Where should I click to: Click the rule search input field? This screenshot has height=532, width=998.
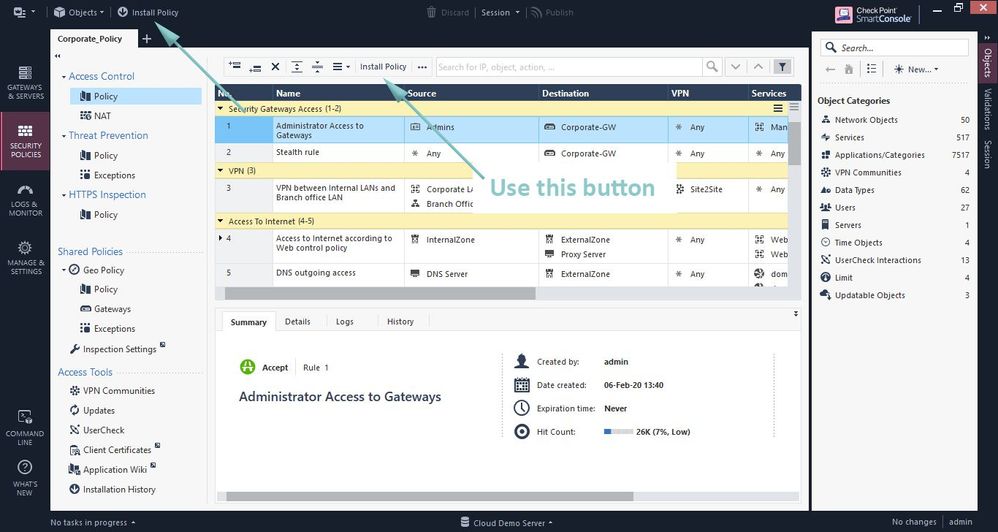[568, 67]
